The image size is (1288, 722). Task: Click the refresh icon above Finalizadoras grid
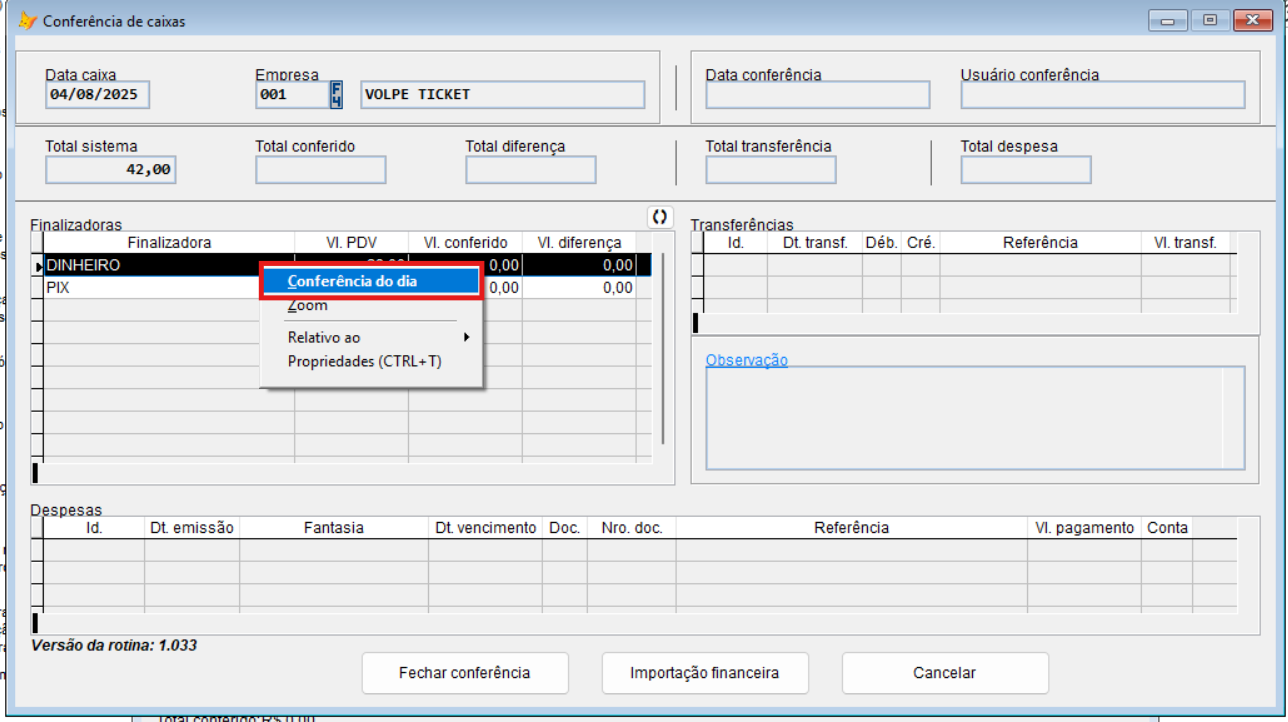click(x=659, y=217)
